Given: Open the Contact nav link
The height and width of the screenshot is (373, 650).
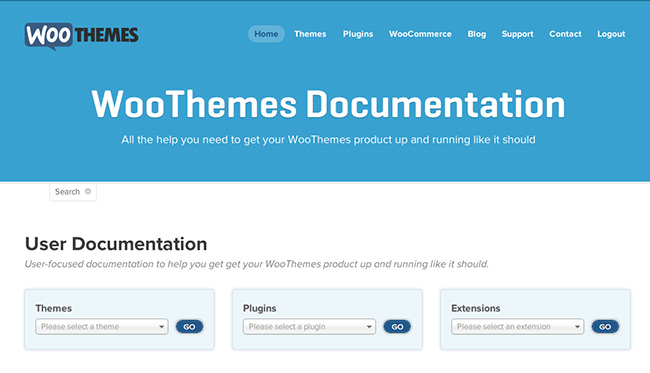Looking at the screenshot, I should [x=565, y=34].
